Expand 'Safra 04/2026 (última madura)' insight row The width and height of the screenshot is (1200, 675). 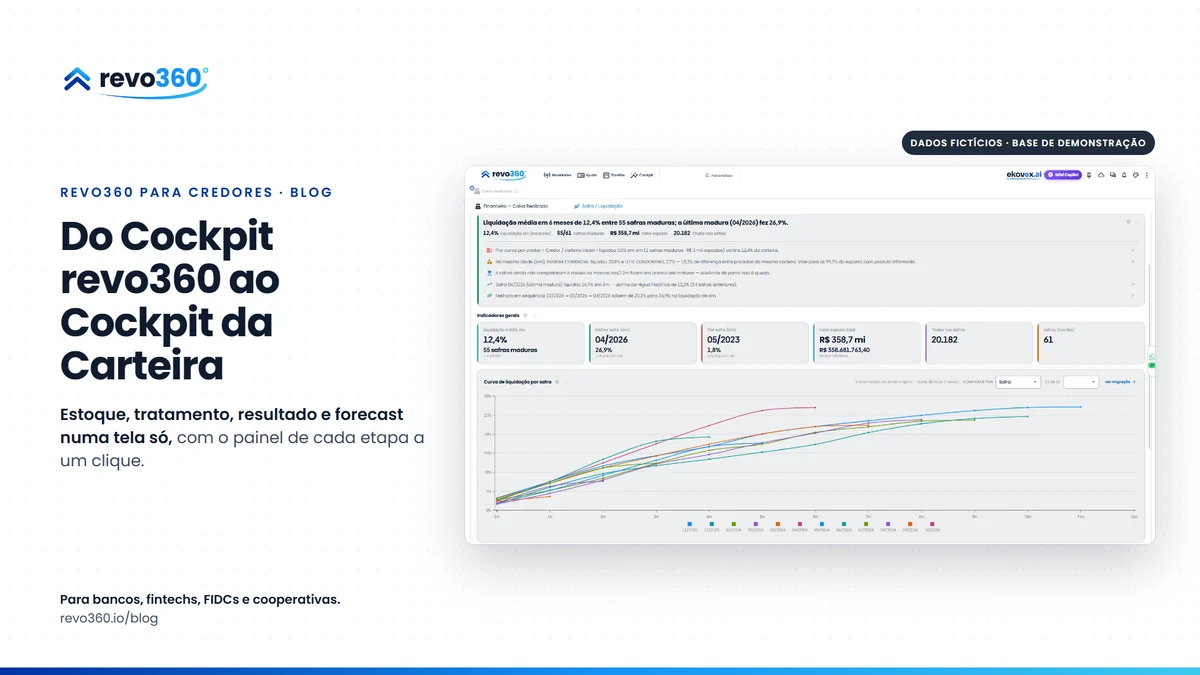pos(1133,284)
